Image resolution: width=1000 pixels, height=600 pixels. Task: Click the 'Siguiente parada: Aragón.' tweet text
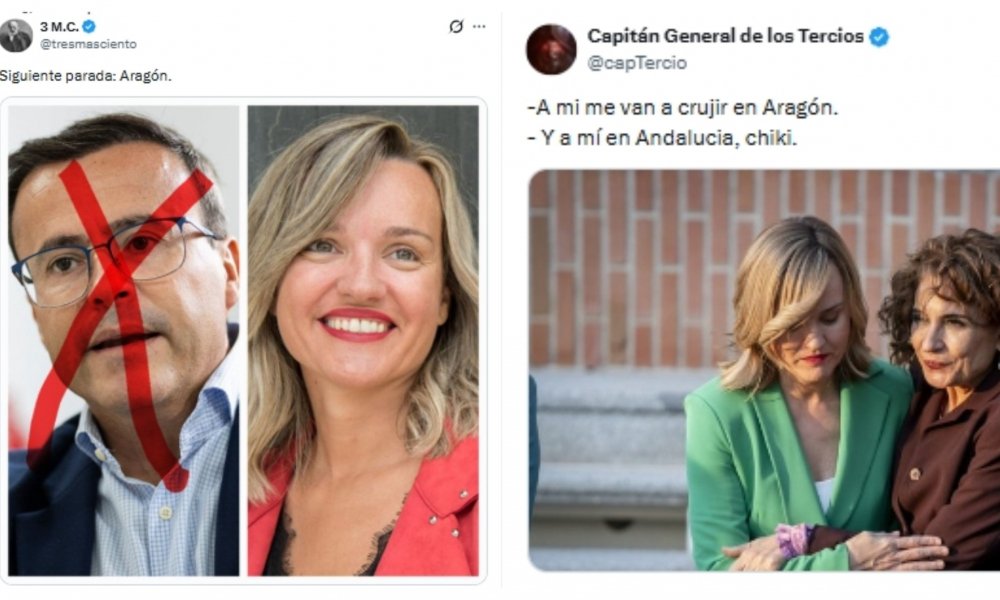86,76
